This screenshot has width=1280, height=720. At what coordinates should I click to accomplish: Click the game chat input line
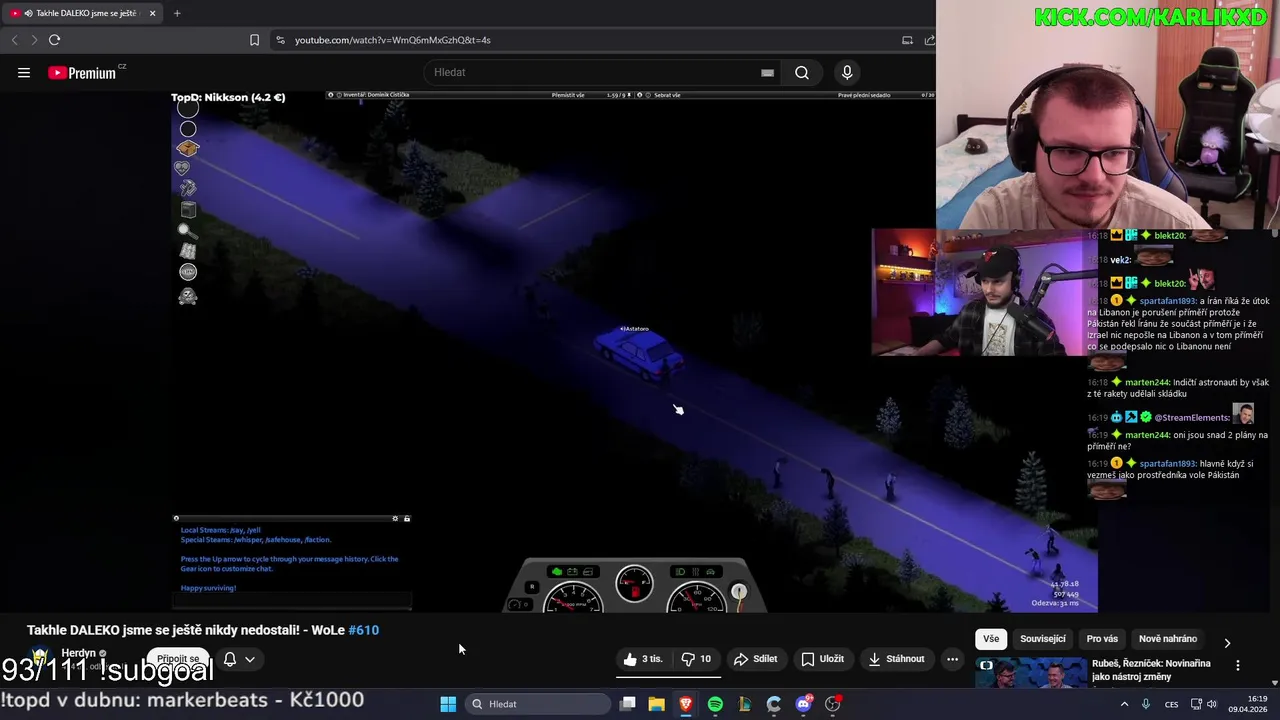pyautogui.click(x=292, y=601)
